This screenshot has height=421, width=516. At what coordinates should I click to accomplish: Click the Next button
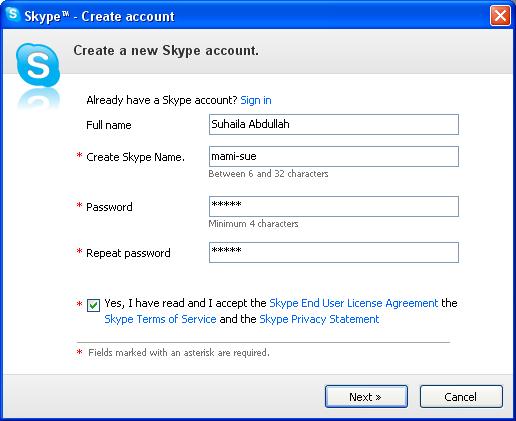pos(366,396)
